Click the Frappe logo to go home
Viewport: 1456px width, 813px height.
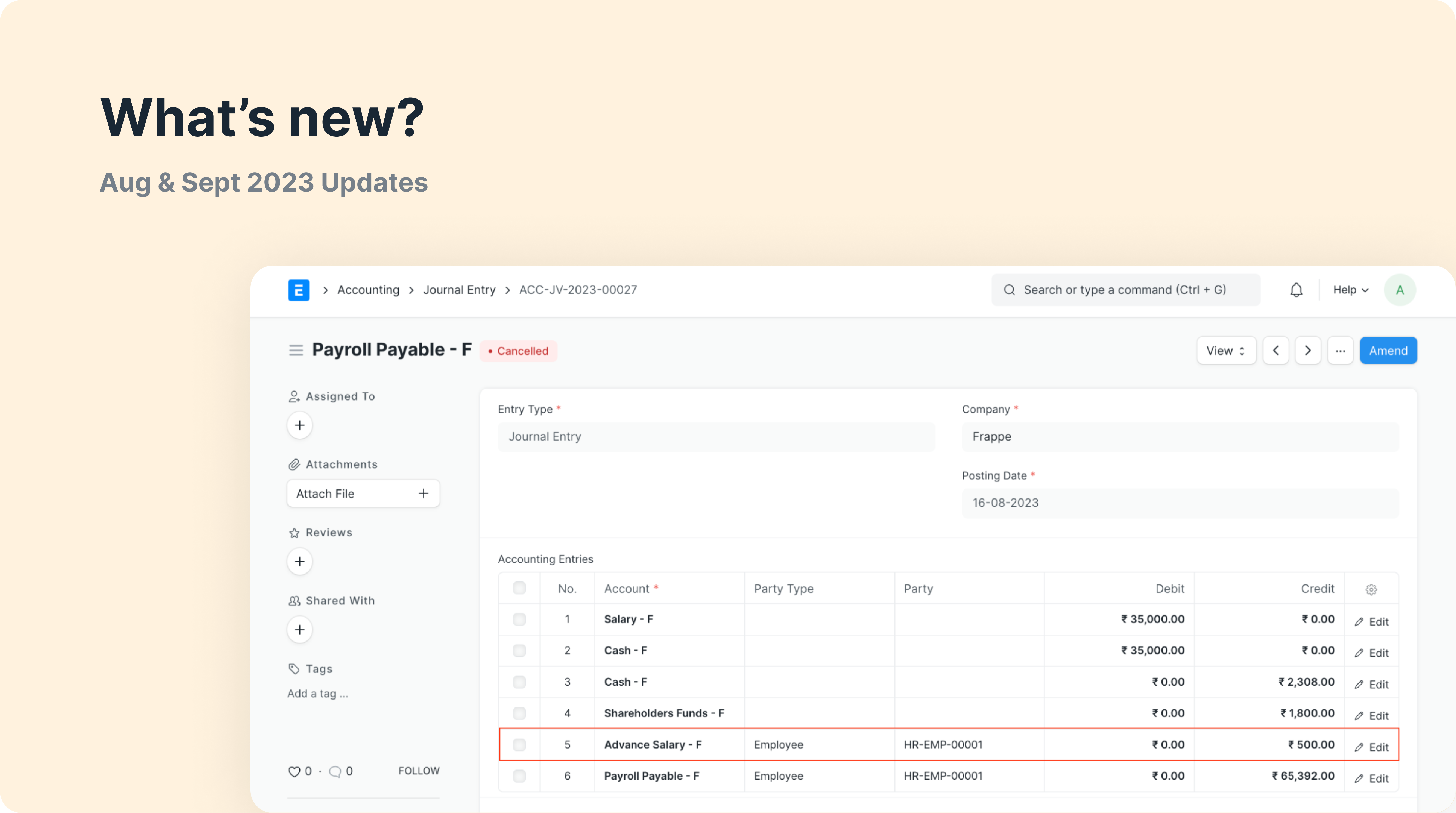point(298,289)
